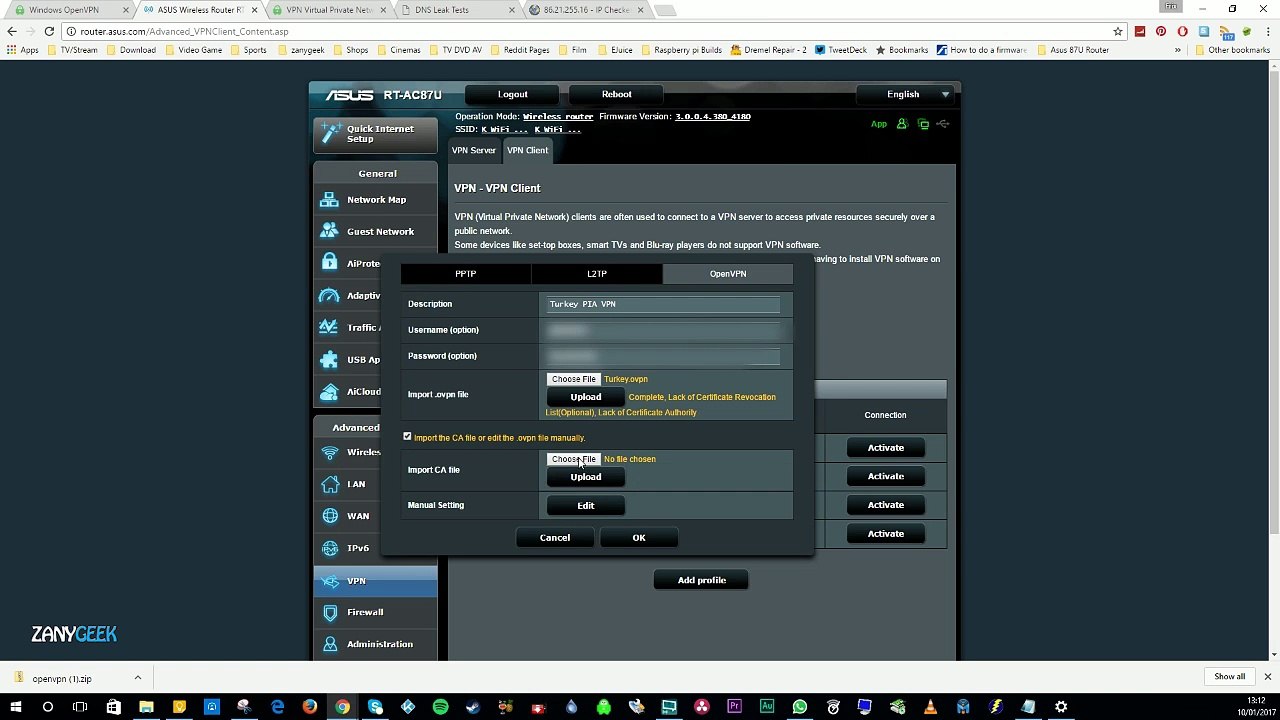Click the Wireless router operation mode link
The image size is (1280, 720).
click(x=558, y=117)
